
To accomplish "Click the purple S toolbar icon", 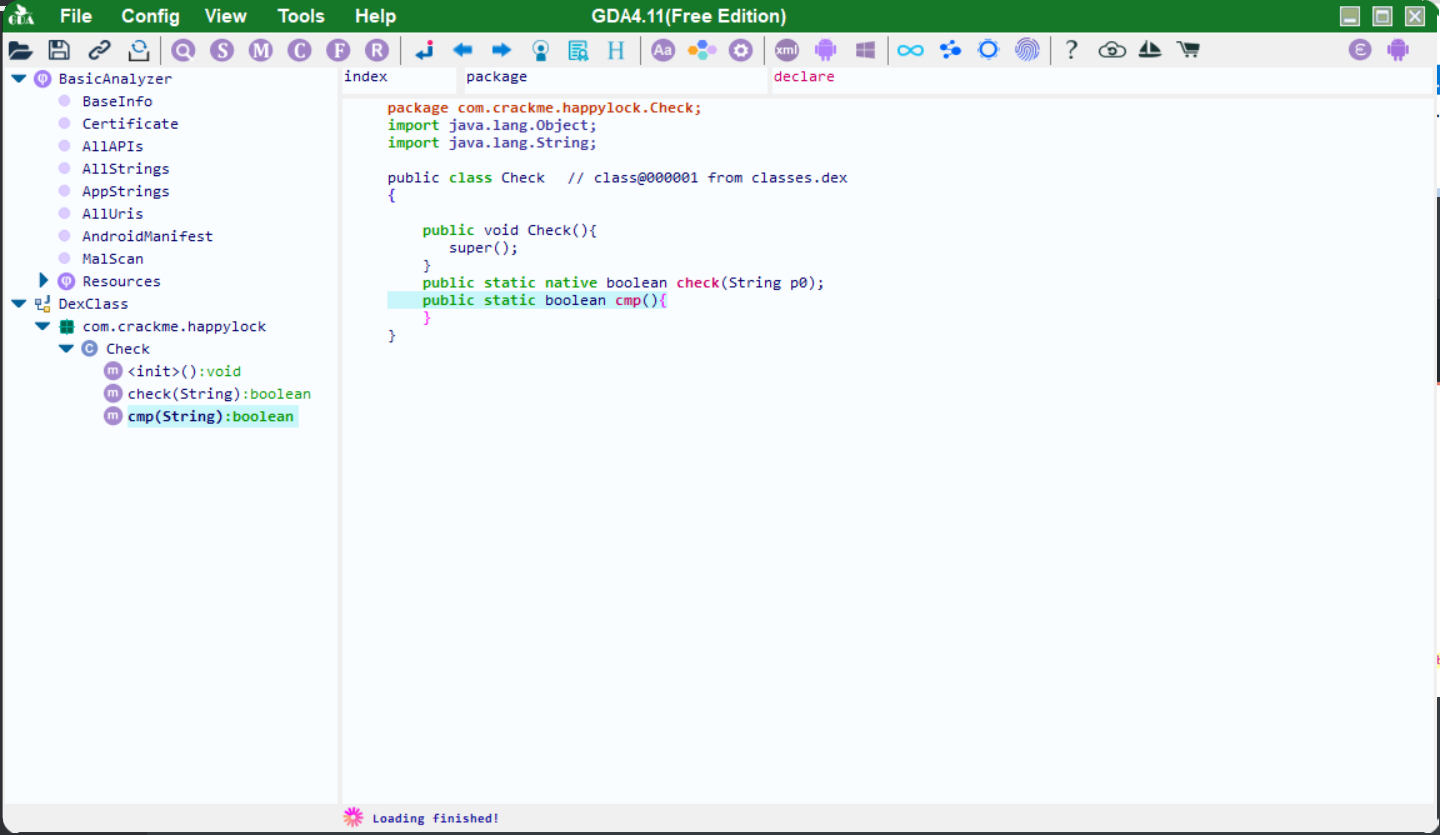I will (222, 50).
